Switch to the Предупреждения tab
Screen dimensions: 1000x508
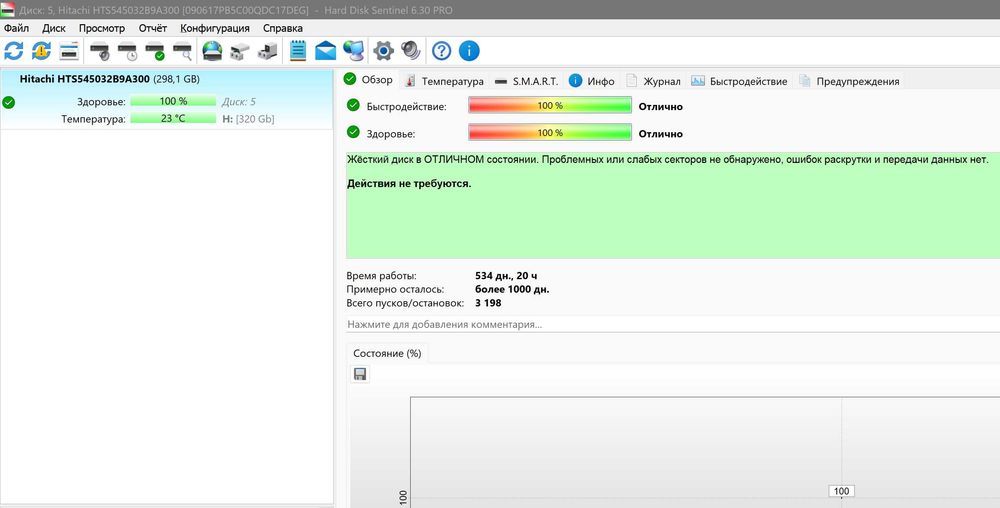849,81
